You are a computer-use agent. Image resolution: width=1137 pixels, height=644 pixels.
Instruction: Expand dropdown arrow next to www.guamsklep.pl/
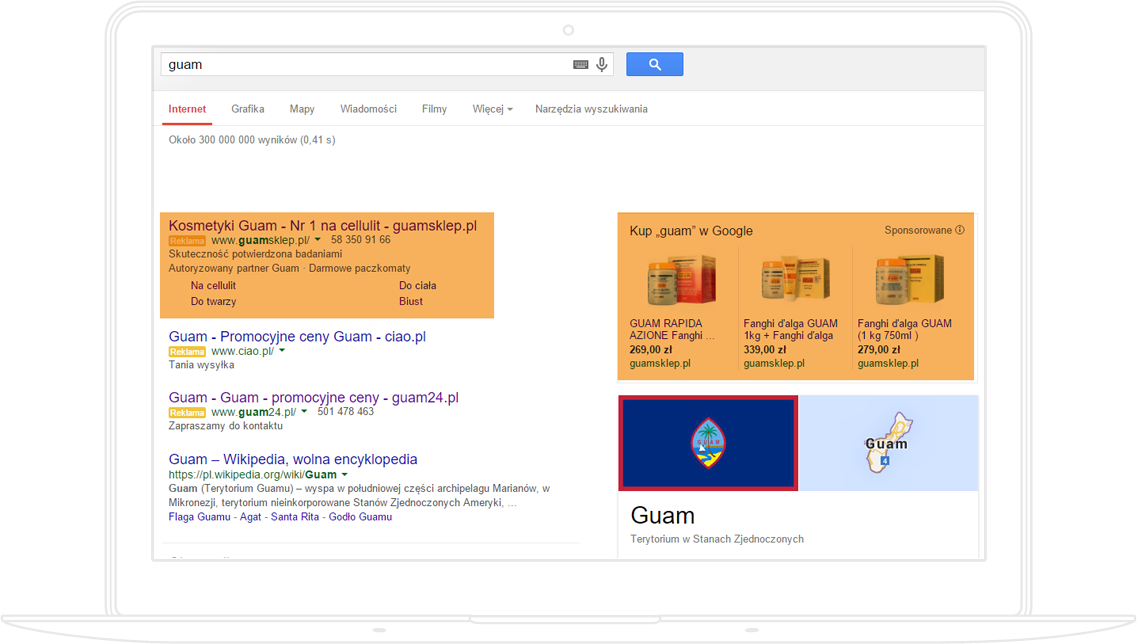pos(318,240)
